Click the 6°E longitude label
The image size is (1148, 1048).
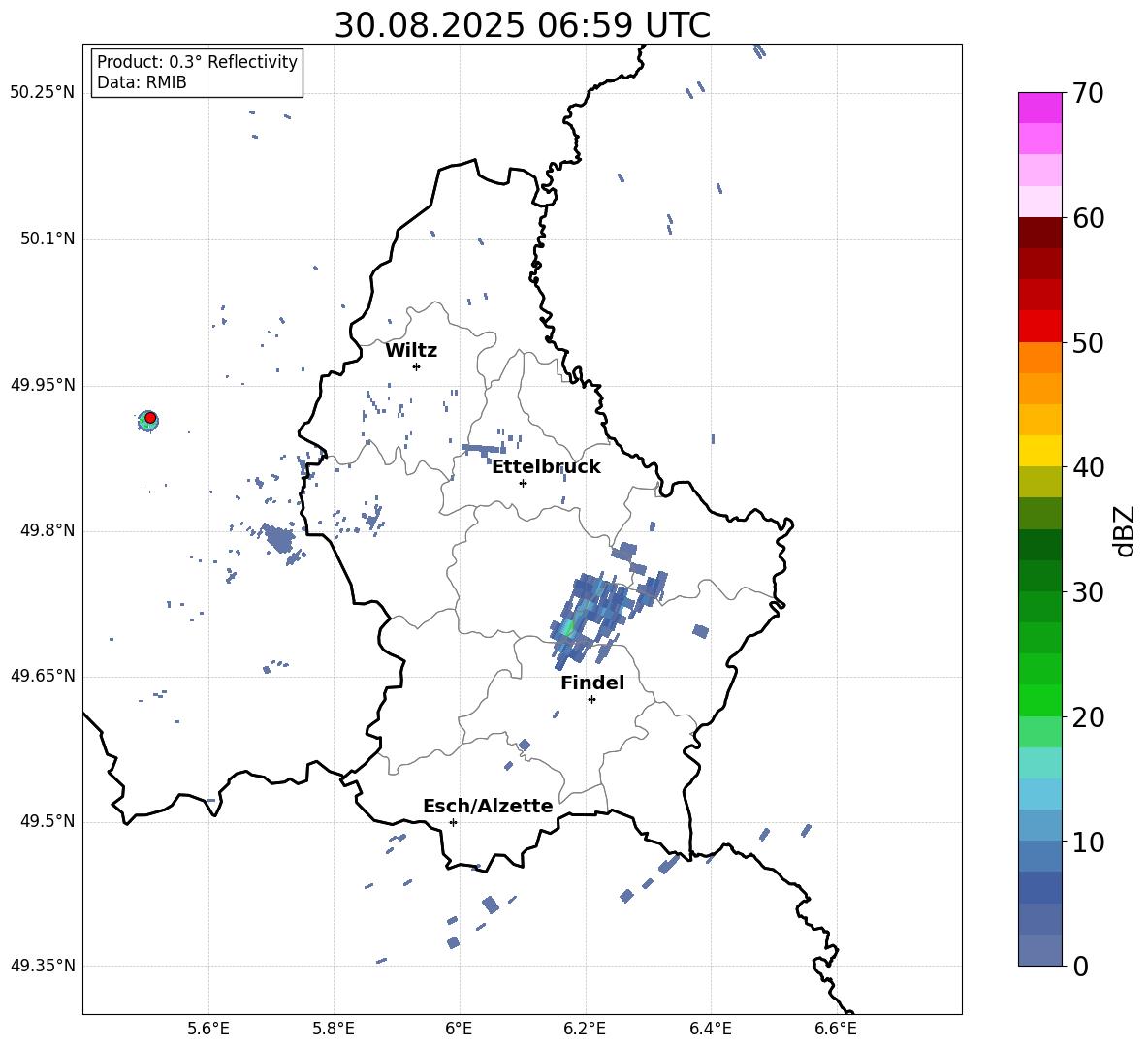pos(459,1029)
